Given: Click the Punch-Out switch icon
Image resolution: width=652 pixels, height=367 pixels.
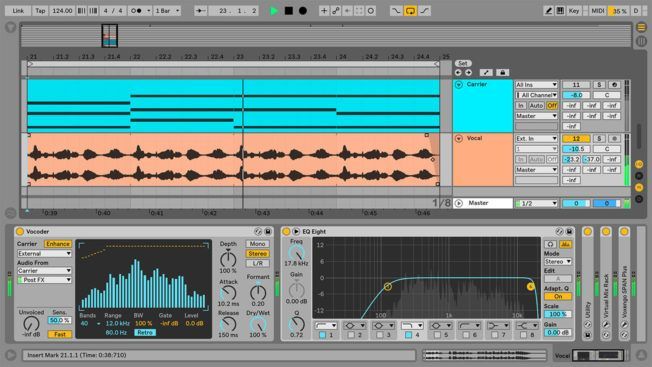Looking at the screenshot, I should click(424, 11).
